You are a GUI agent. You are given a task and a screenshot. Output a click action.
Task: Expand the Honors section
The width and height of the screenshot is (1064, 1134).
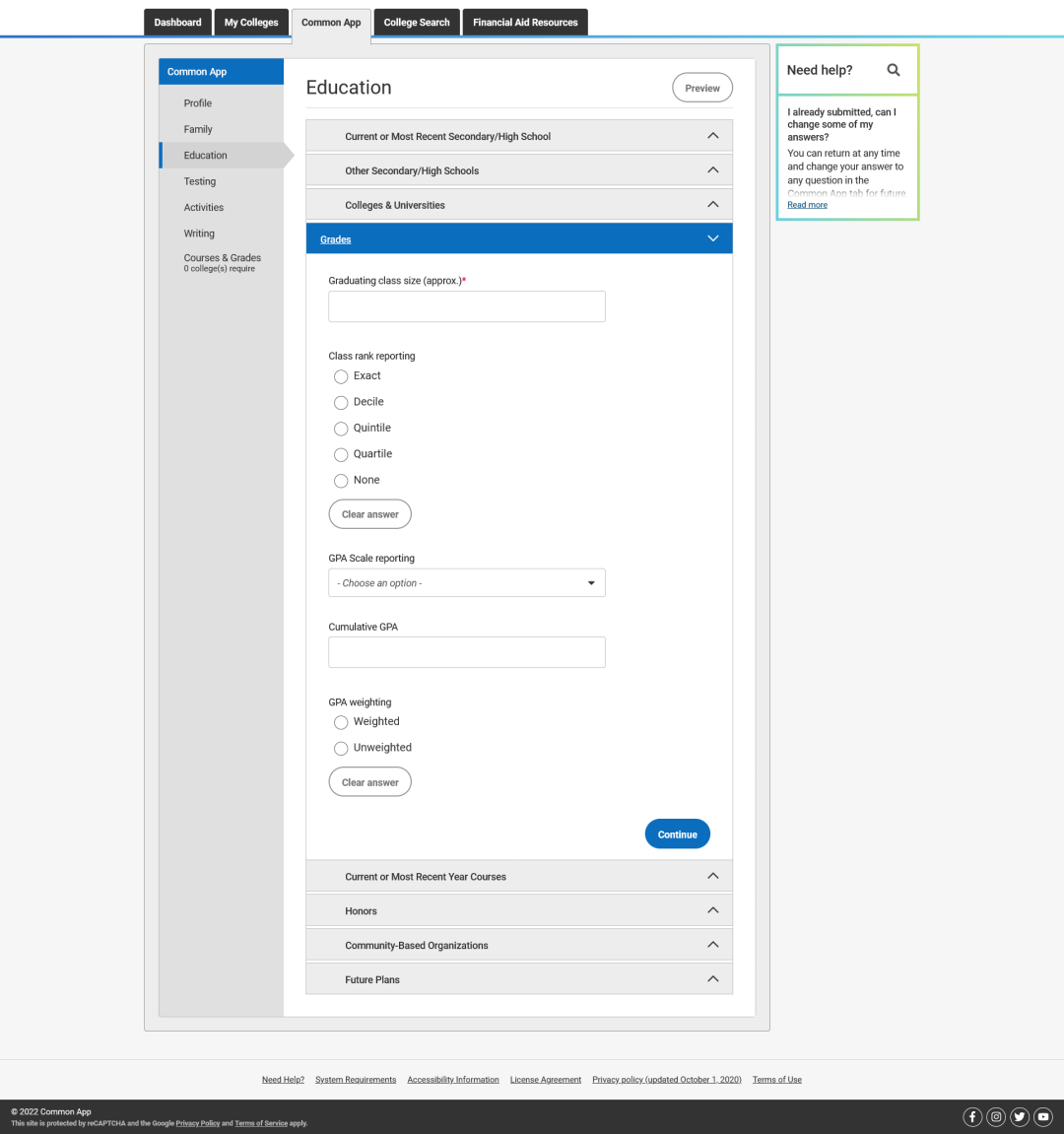519,910
